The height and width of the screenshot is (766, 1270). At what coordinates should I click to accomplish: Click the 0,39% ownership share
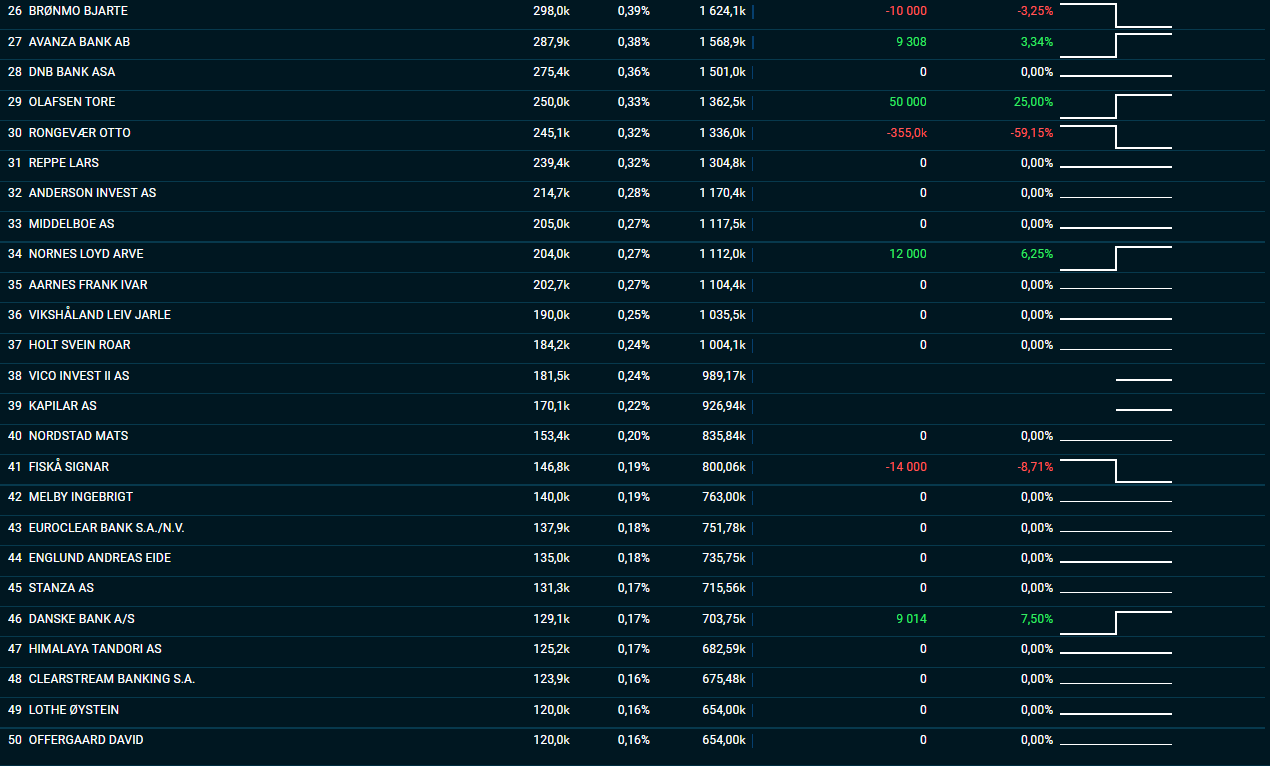tap(633, 11)
